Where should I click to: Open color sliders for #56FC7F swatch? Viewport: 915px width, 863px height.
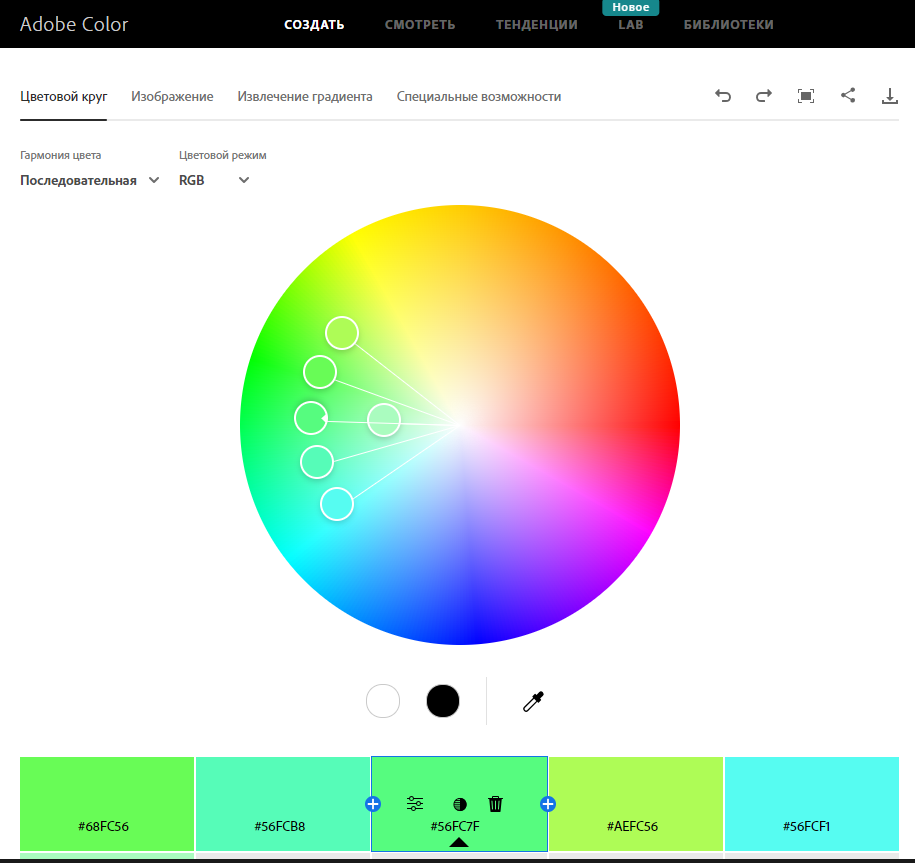[x=415, y=803]
